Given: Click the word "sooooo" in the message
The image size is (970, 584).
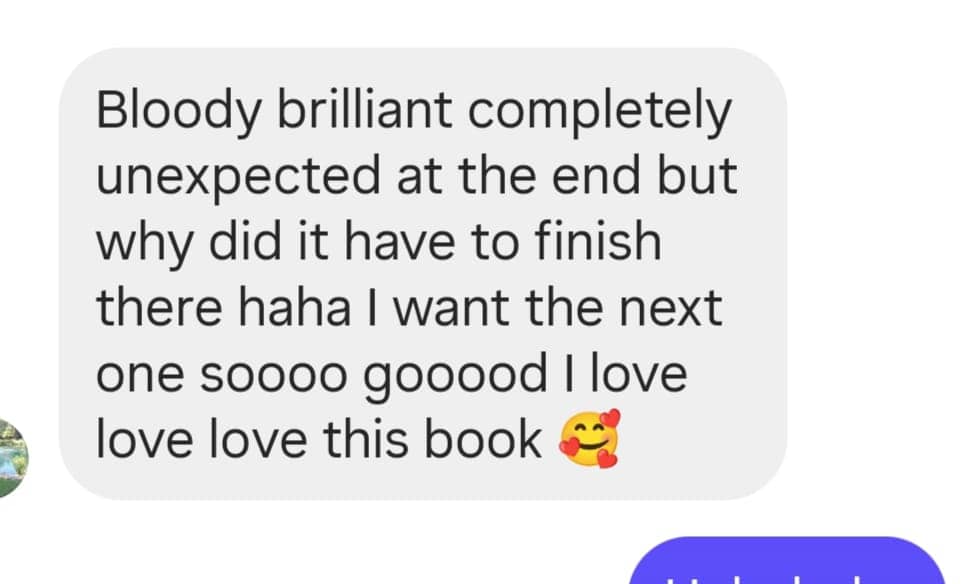Looking at the screenshot, I should tap(273, 376).
